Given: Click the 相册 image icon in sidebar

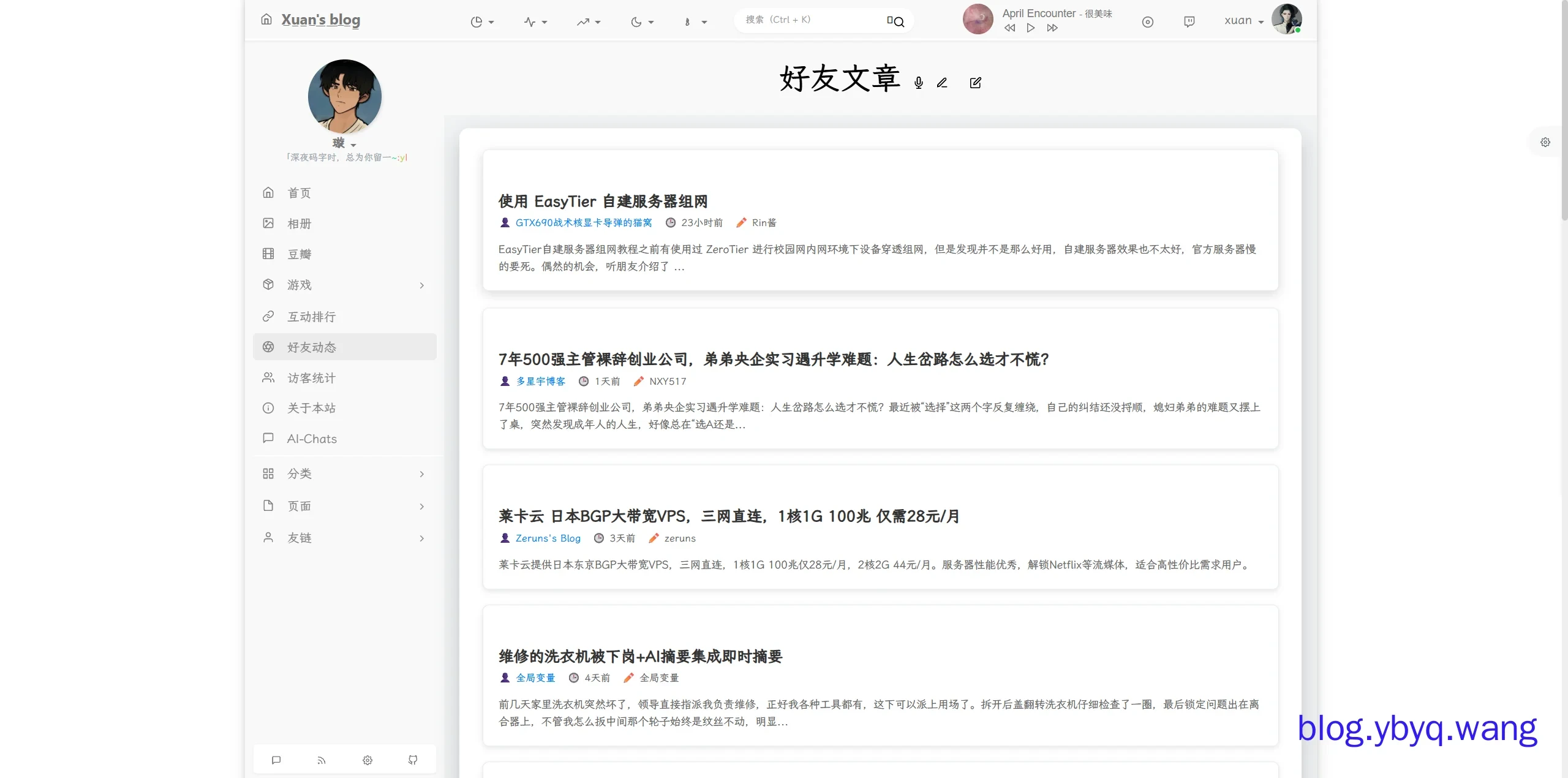Looking at the screenshot, I should coord(268,223).
